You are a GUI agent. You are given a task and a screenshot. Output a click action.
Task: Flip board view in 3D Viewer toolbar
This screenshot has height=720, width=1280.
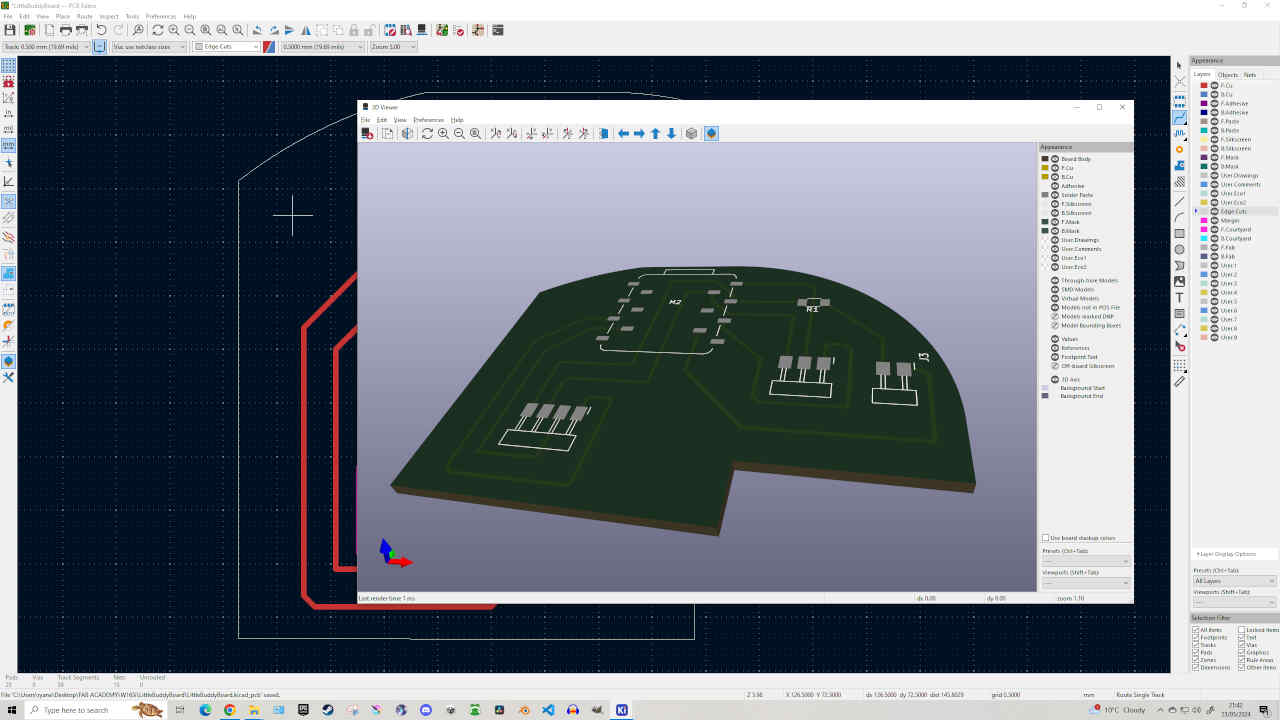[603, 133]
